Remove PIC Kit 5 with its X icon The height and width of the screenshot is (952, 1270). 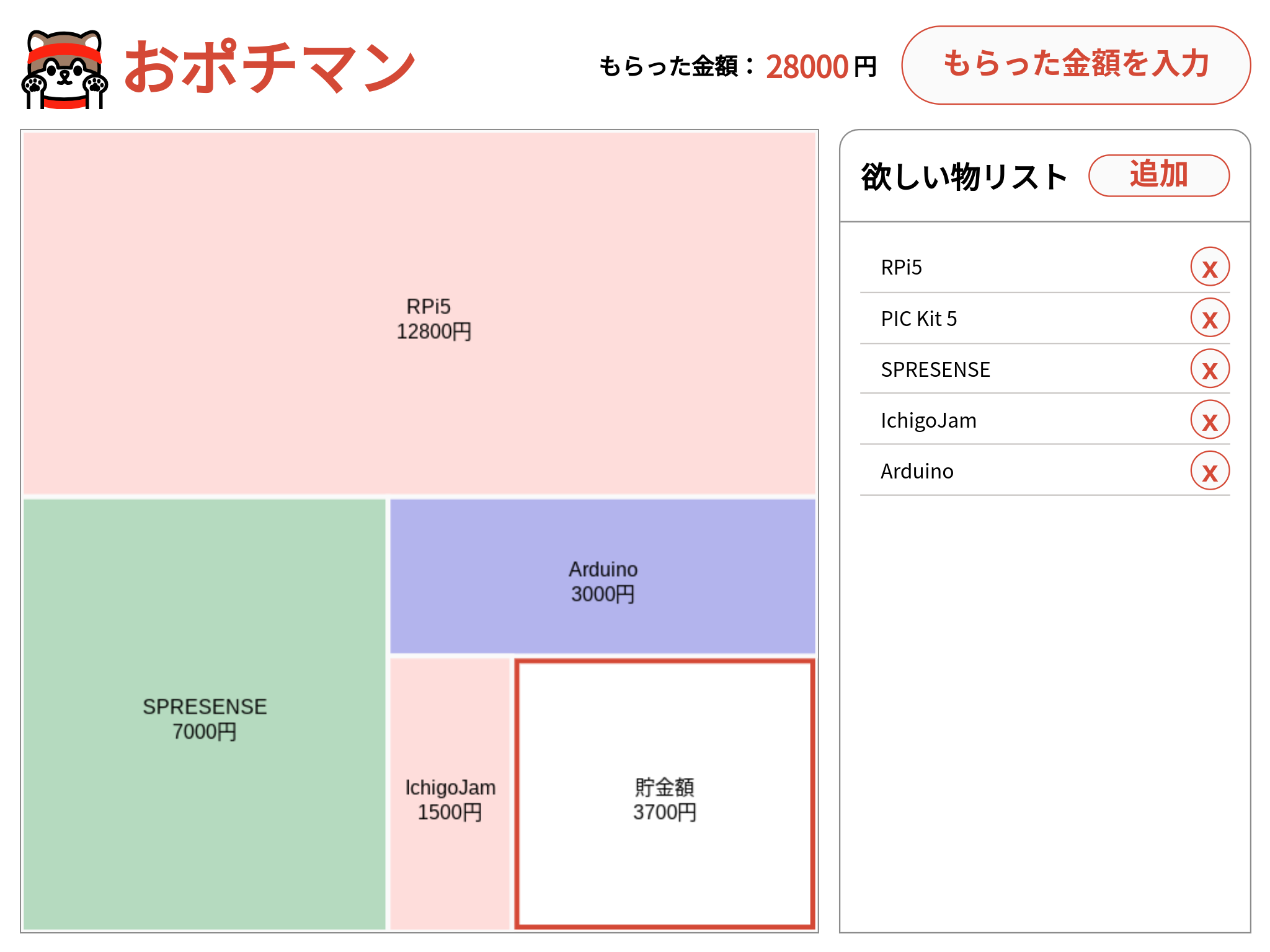(1209, 318)
